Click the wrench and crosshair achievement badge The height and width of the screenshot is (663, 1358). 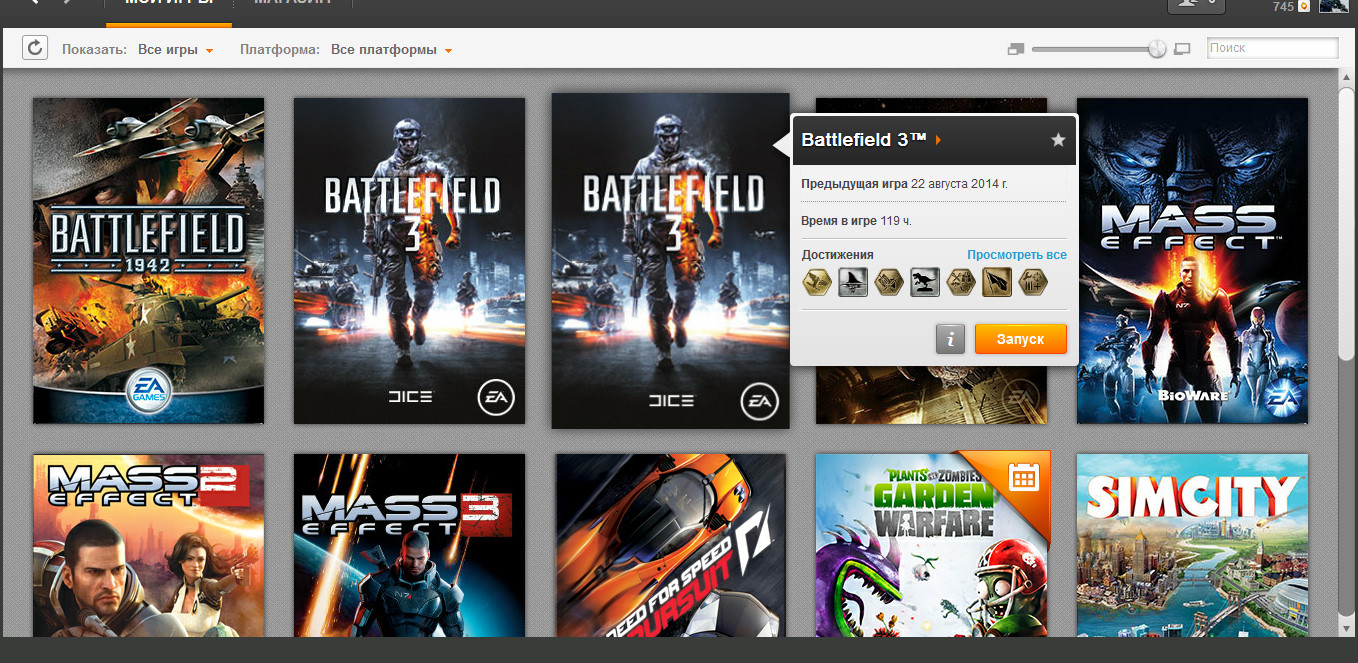coord(1033,284)
